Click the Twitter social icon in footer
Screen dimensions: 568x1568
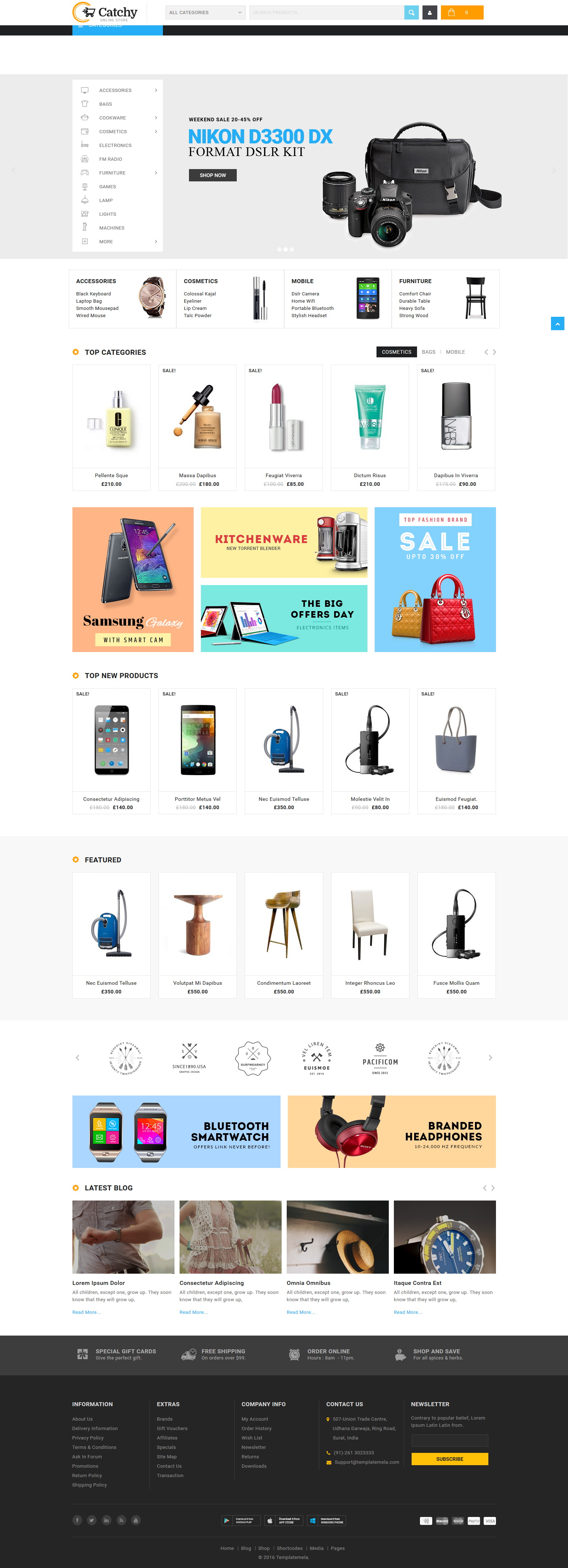92,1520
